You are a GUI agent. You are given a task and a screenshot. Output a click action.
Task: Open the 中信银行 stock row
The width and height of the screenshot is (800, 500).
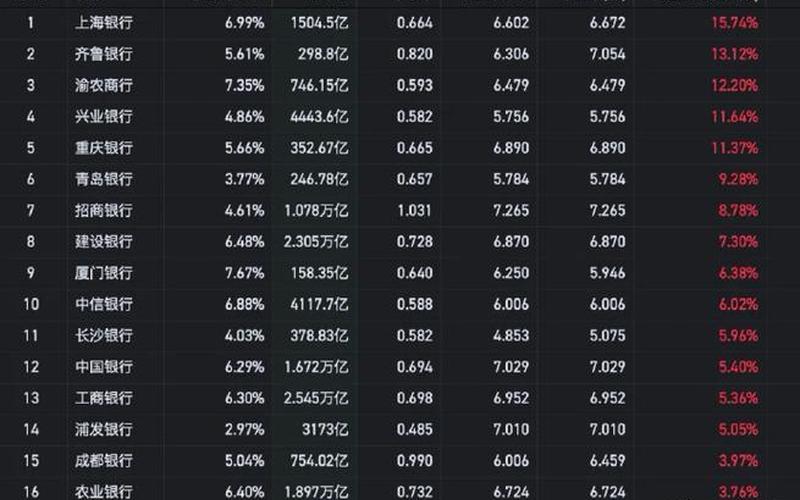(x=104, y=304)
